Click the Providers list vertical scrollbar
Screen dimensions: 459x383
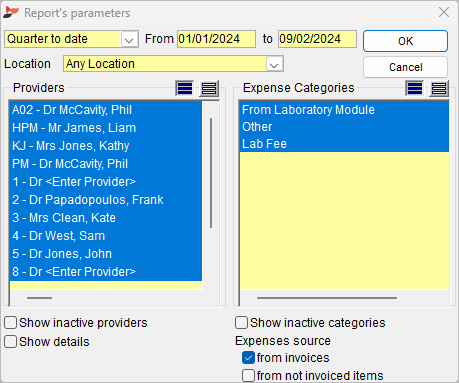tap(211, 173)
